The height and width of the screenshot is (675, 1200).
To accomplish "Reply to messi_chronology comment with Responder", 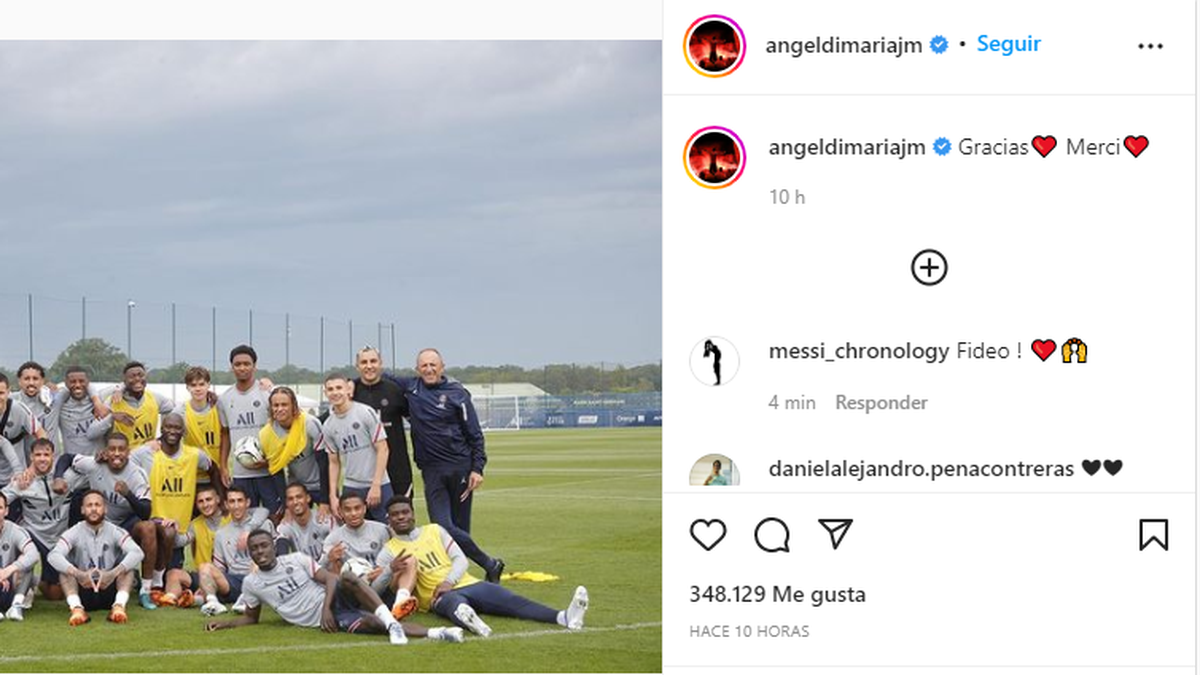I will pos(881,403).
